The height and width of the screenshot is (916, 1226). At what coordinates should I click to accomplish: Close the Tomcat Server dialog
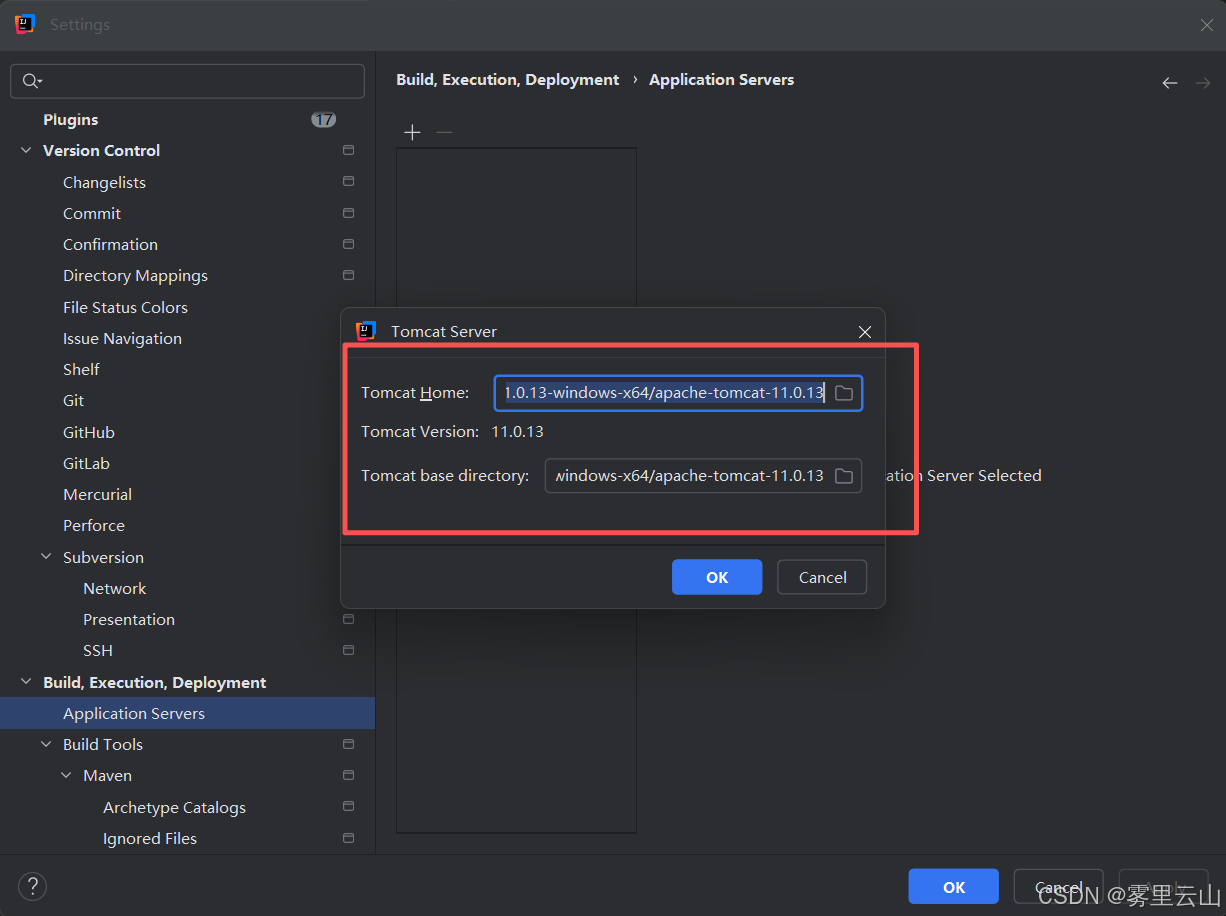point(865,332)
